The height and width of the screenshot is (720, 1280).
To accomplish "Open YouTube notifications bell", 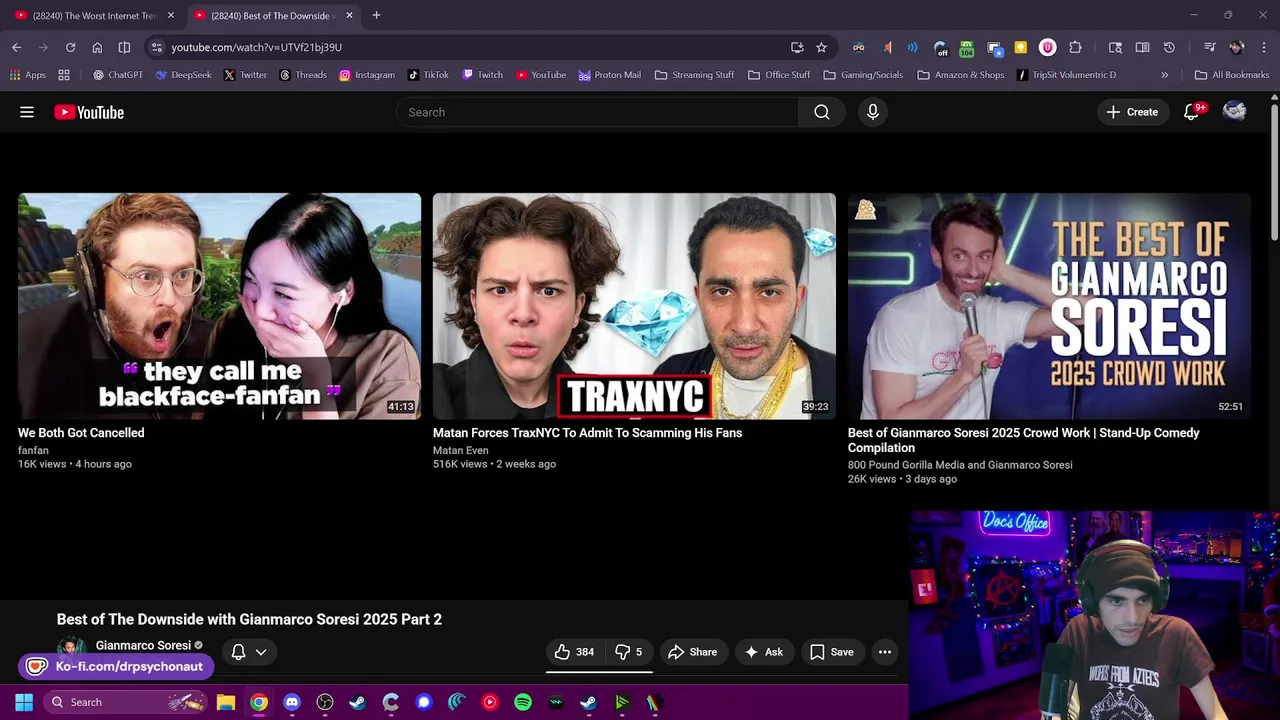I will pos(1191,112).
